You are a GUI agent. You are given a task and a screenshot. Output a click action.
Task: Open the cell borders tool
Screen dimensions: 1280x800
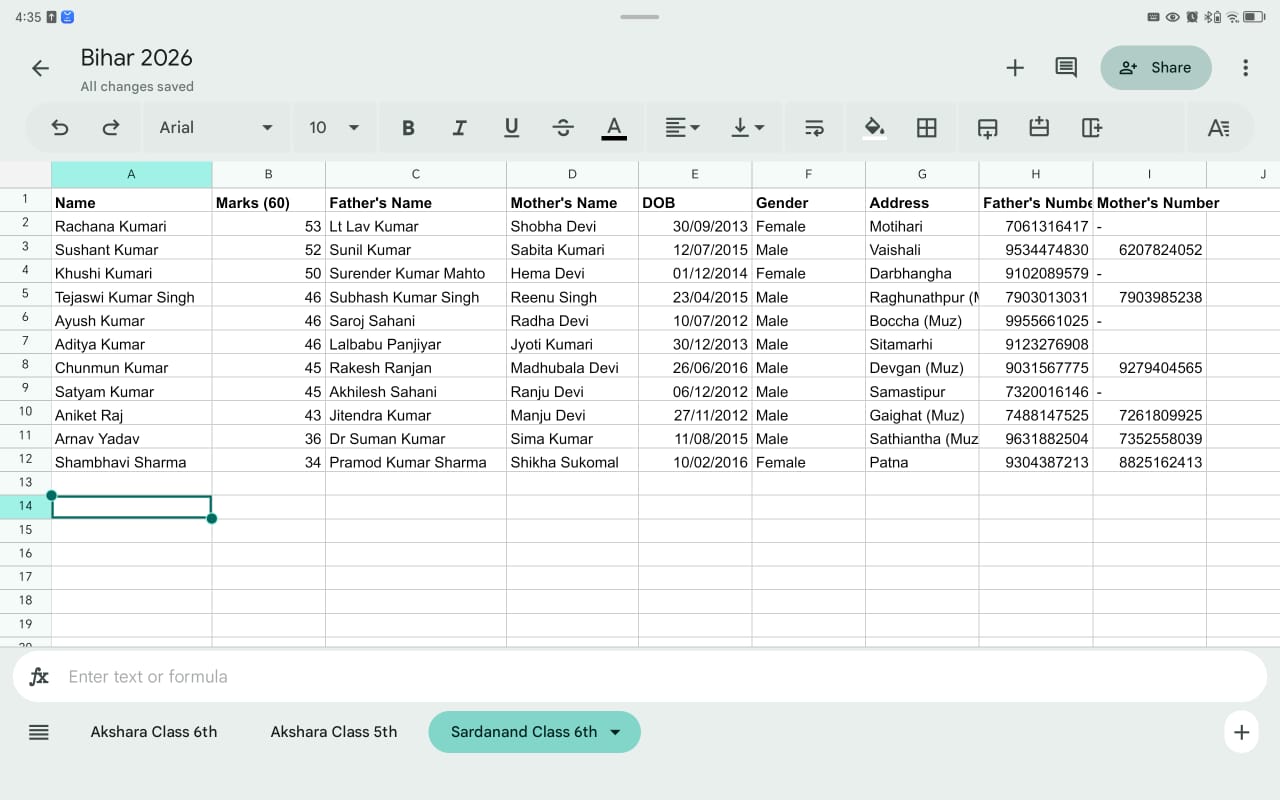[926, 127]
